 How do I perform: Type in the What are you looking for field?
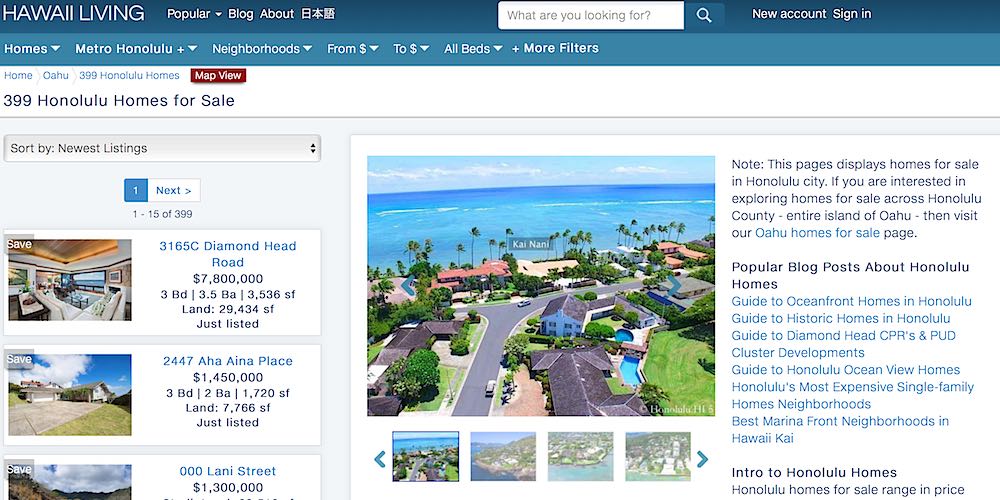(x=590, y=15)
